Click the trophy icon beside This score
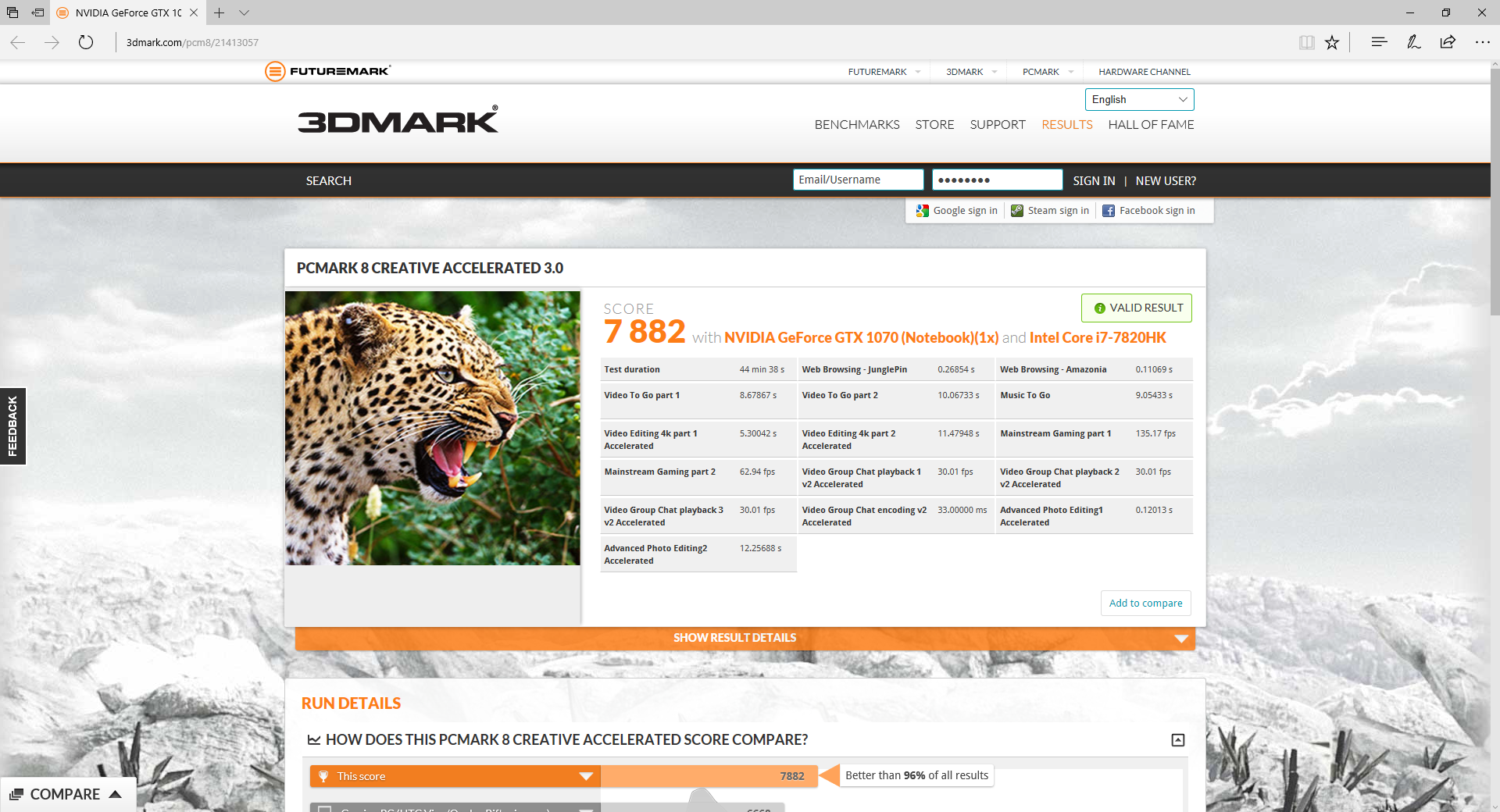Viewport: 1500px width, 812px height. (x=323, y=776)
